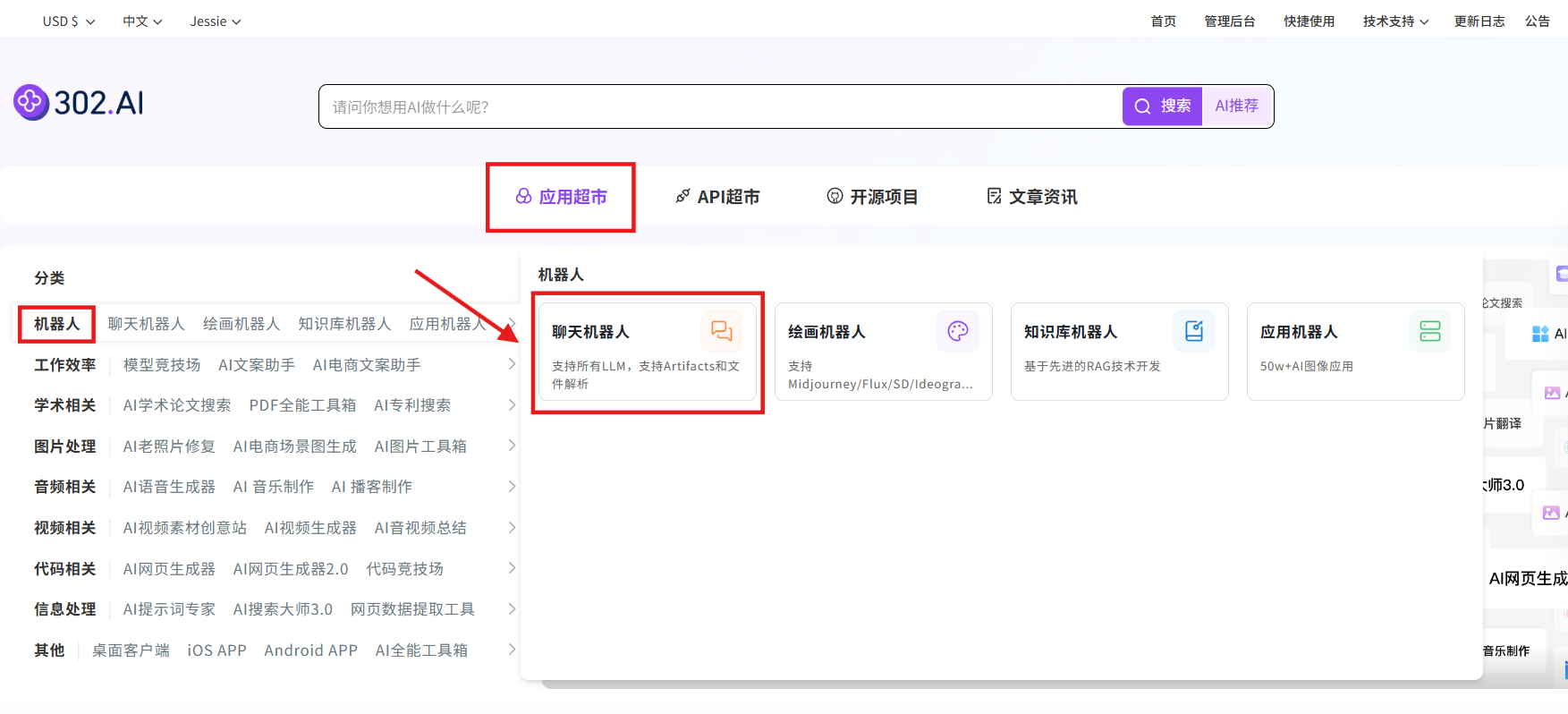Image resolution: width=1568 pixels, height=714 pixels.
Task: Click the chat bubble icon on 聊天机器人 card
Action: click(x=722, y=332)
